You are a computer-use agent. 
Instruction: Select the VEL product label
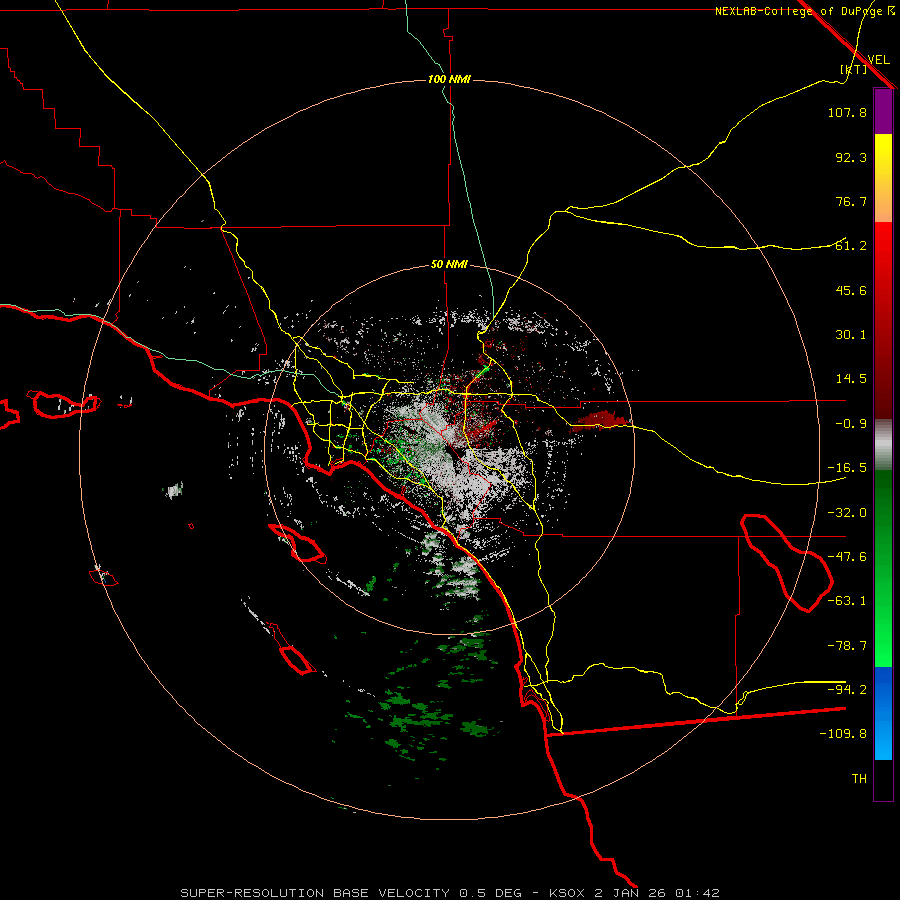coord(878,60)
